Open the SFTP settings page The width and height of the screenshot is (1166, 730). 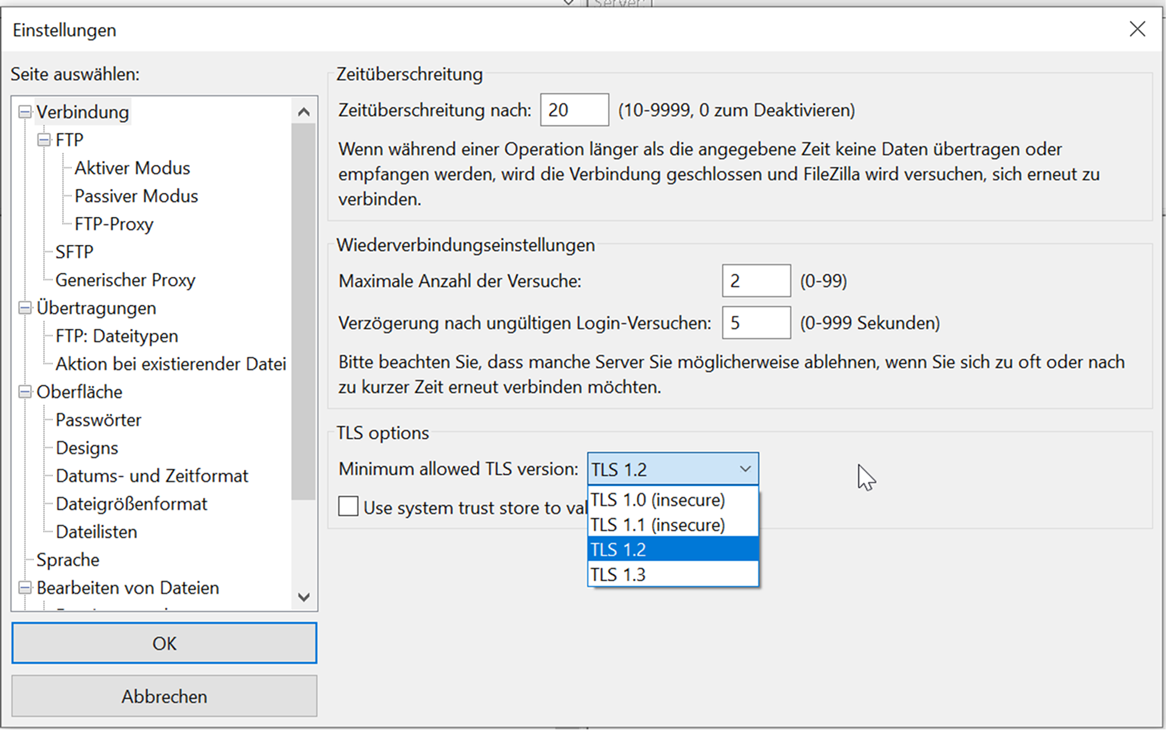[x=74, y=252]
